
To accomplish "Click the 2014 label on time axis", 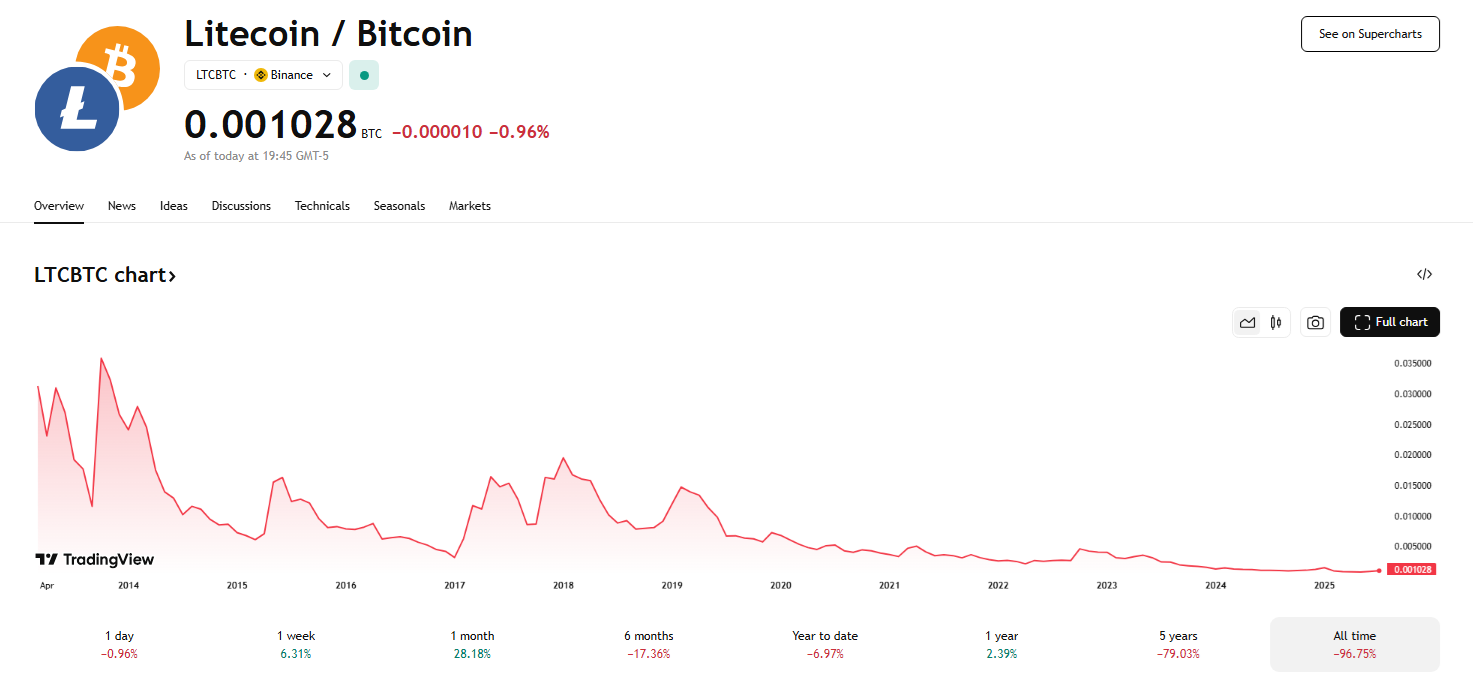I will [128, 585].
